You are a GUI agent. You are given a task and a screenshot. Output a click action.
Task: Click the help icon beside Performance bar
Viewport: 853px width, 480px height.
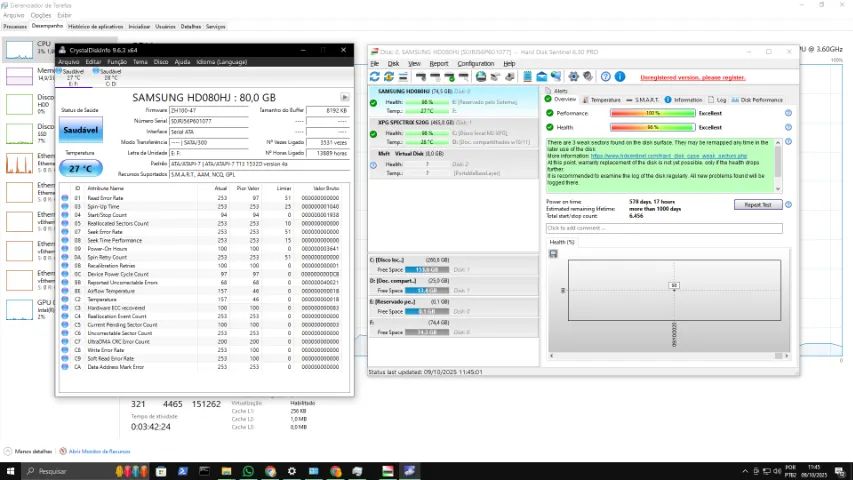(788, 113)
